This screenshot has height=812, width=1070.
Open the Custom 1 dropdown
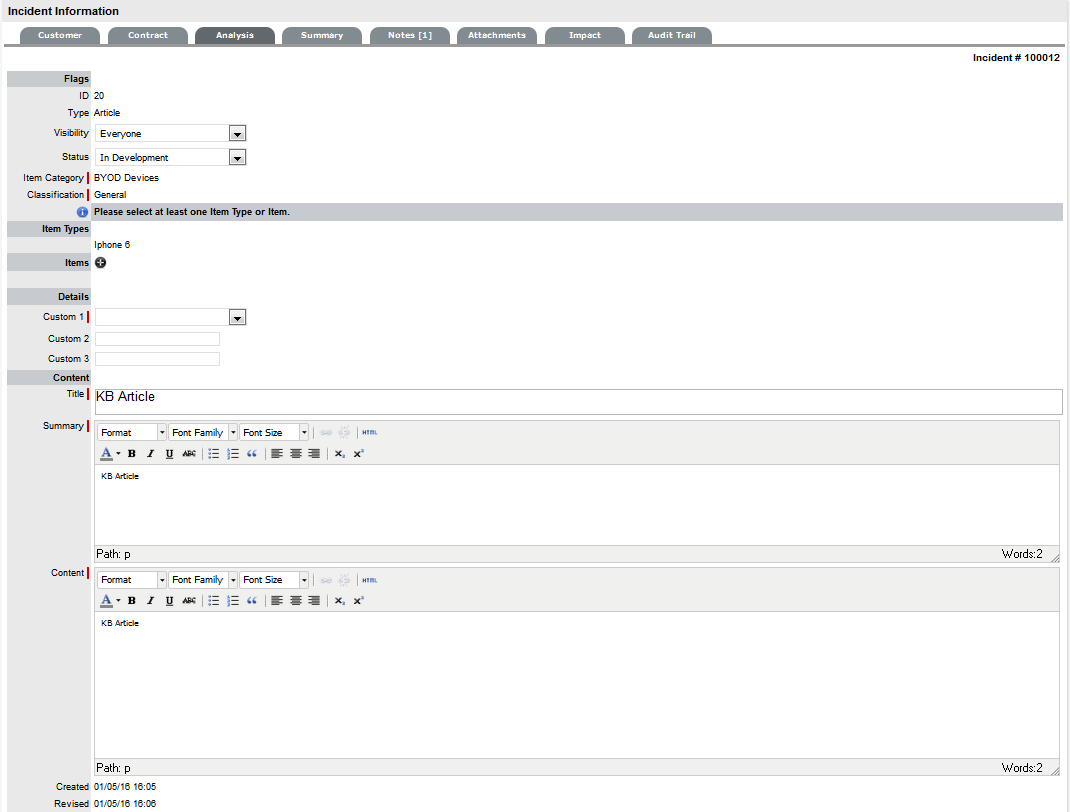point(171,317)
